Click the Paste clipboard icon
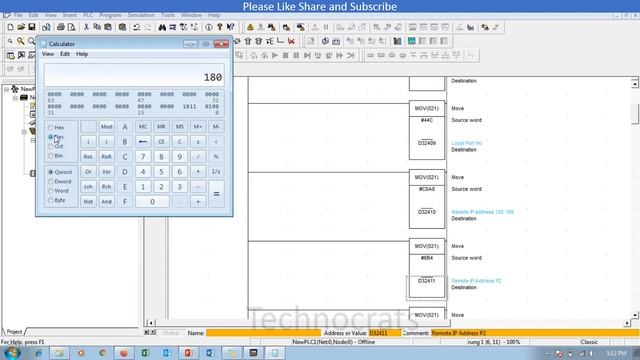The height and width of the screenshot is (360, 640). (108, 27)
